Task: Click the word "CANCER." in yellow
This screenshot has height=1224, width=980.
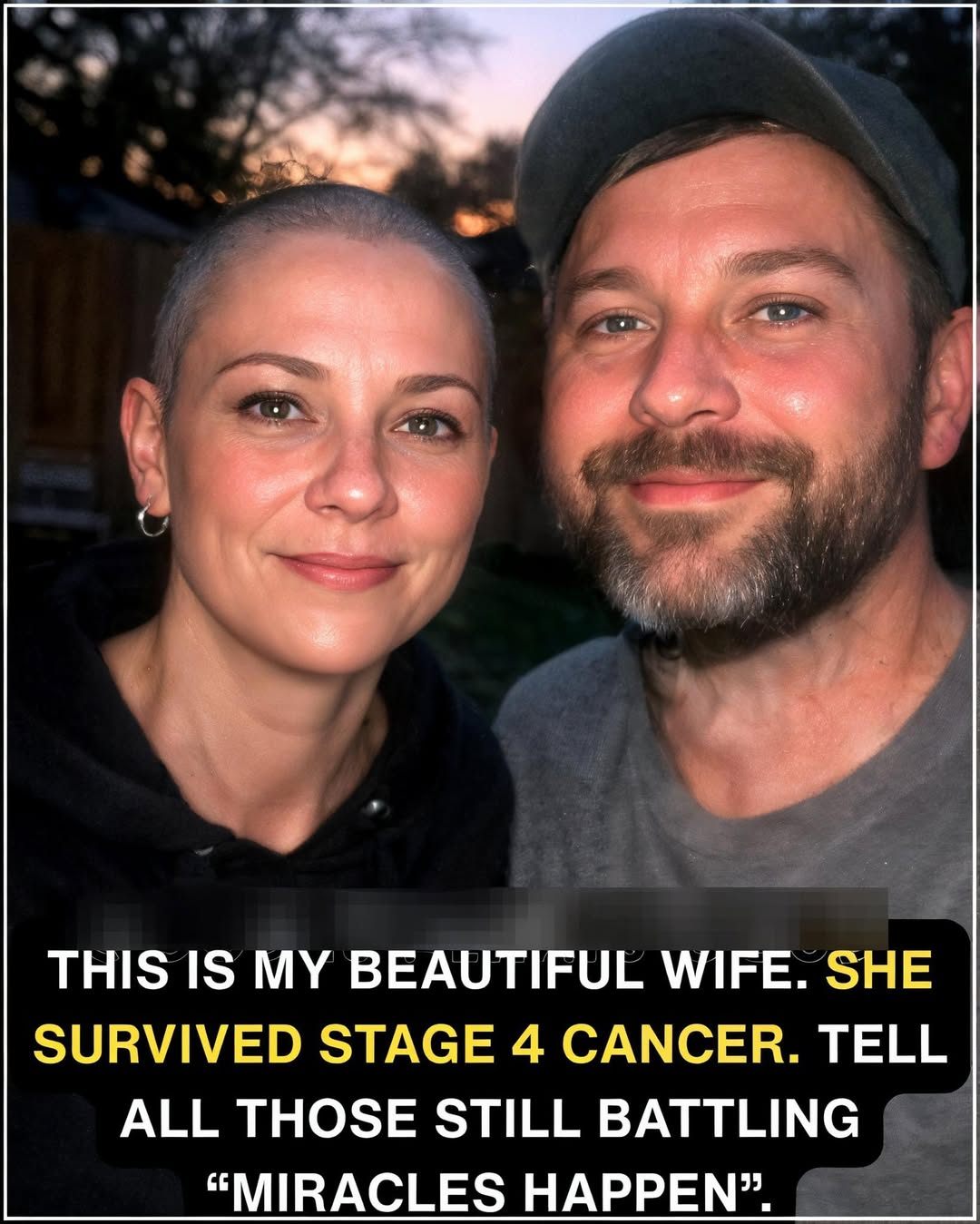Action: 672,1045
